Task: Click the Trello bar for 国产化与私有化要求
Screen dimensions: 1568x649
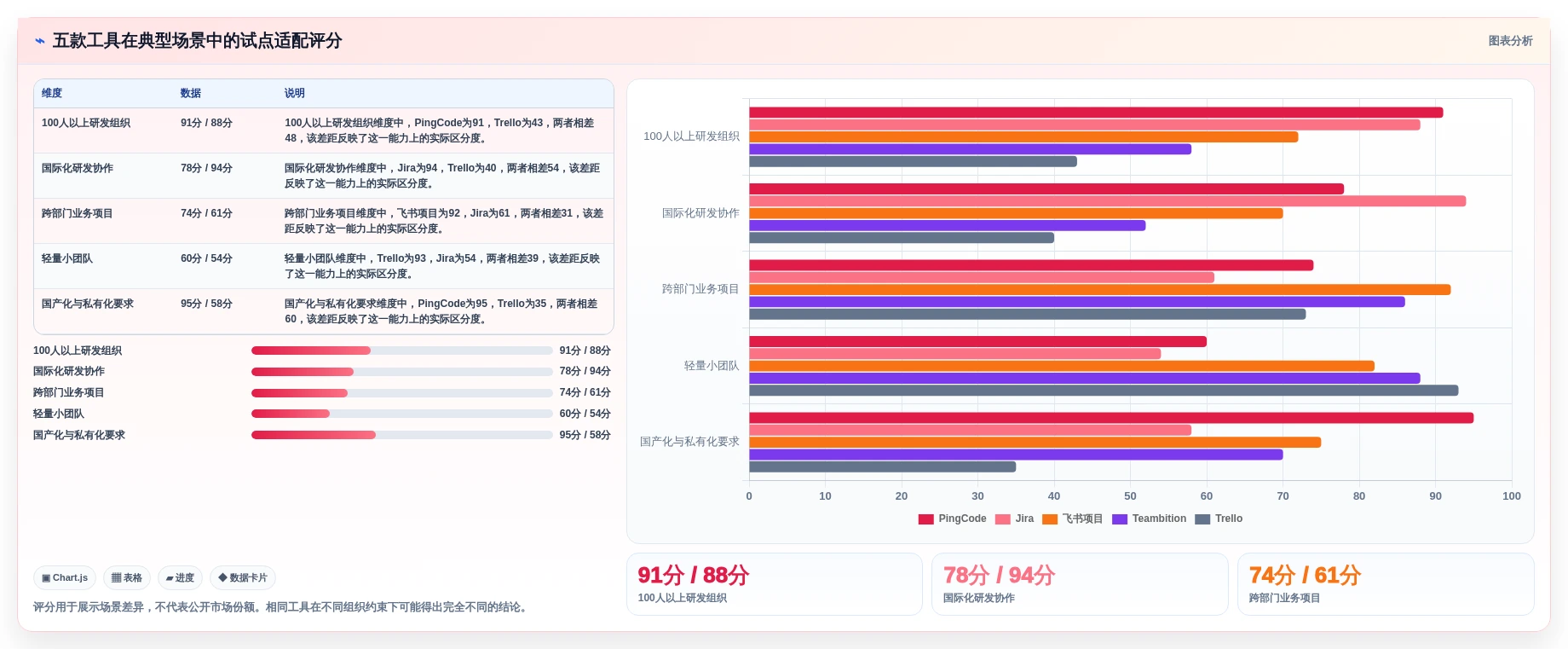Action: (x=883, y=466)
